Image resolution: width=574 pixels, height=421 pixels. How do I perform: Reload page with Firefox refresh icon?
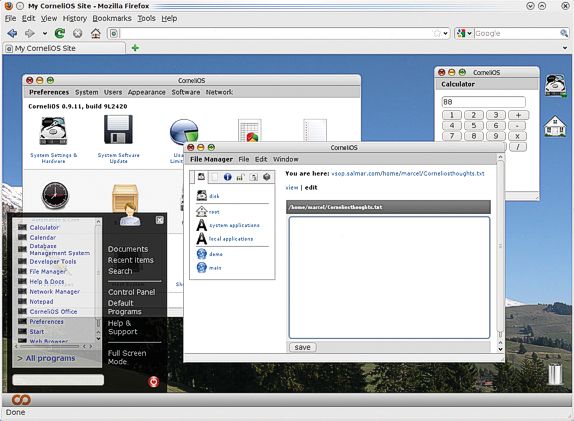click(x=60, y=33)
